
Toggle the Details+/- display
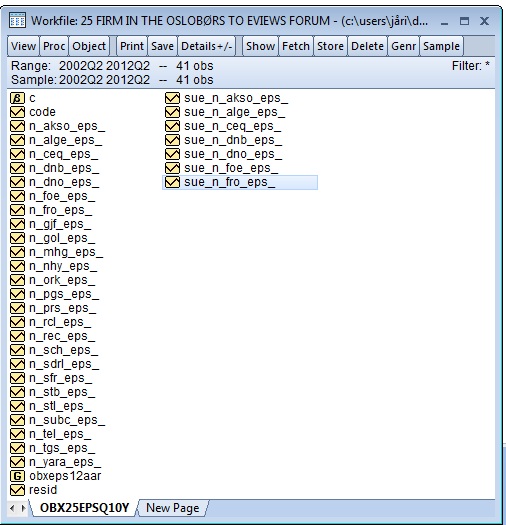207,46
